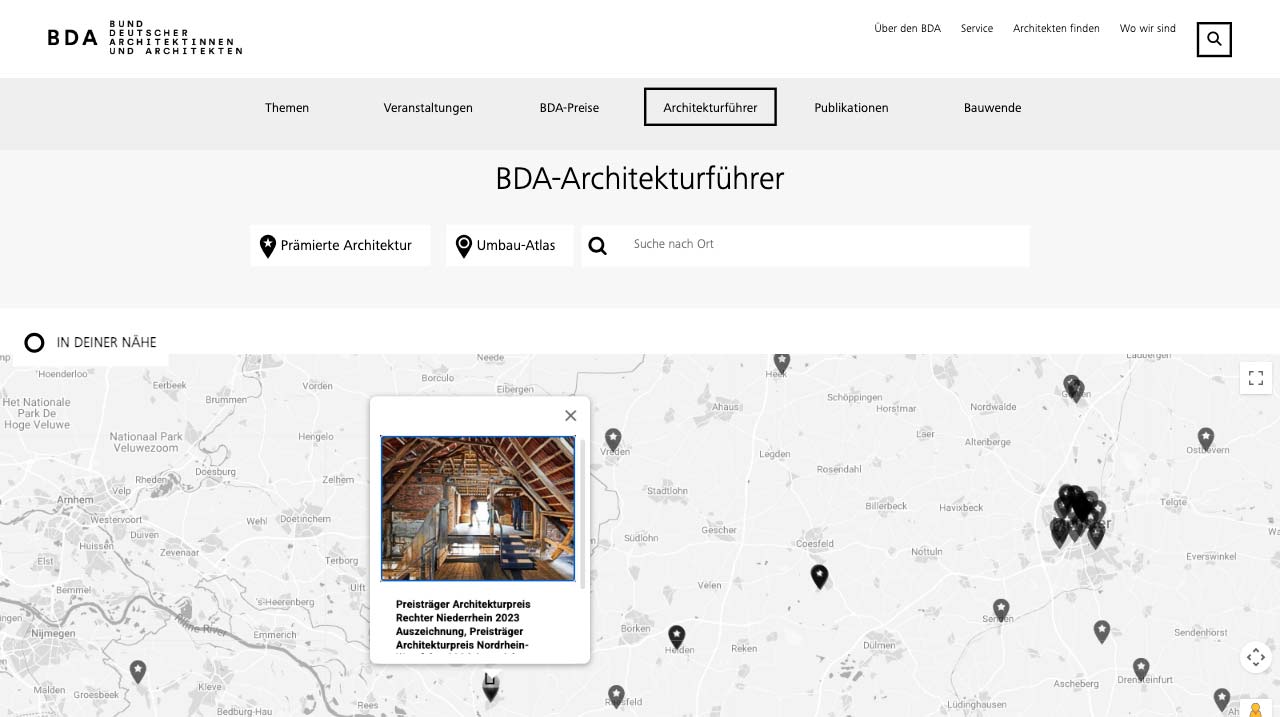Toggle map fullscreen view
Screen dimensions: 1280x717
(1256, 378)
